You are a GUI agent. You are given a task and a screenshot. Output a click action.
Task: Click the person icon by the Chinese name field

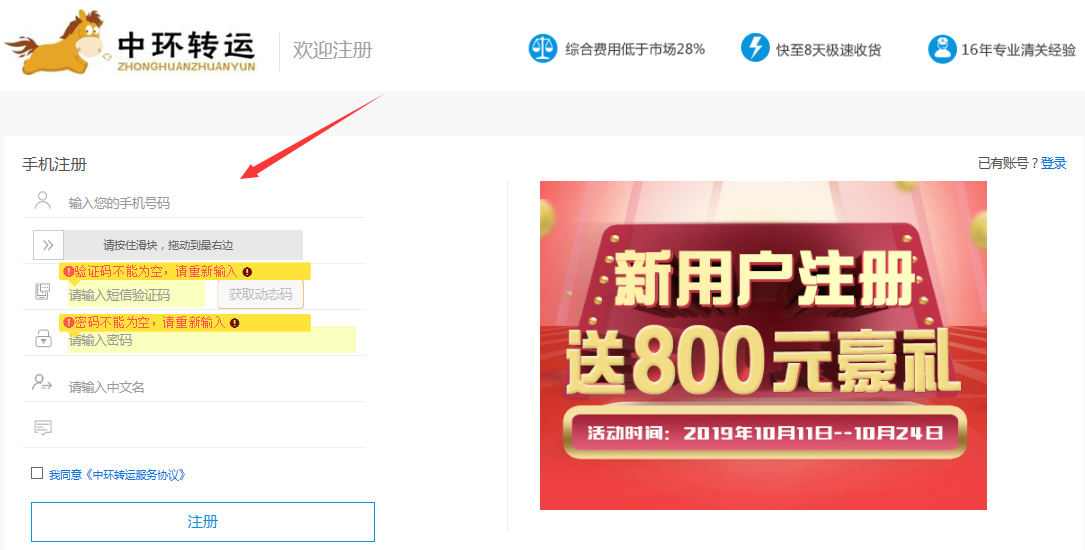click(x=42, y=383)
